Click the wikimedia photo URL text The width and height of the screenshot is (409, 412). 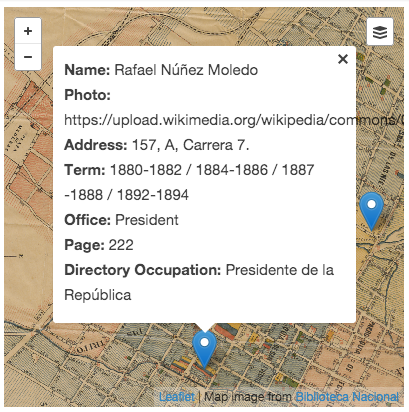[233, 120]
